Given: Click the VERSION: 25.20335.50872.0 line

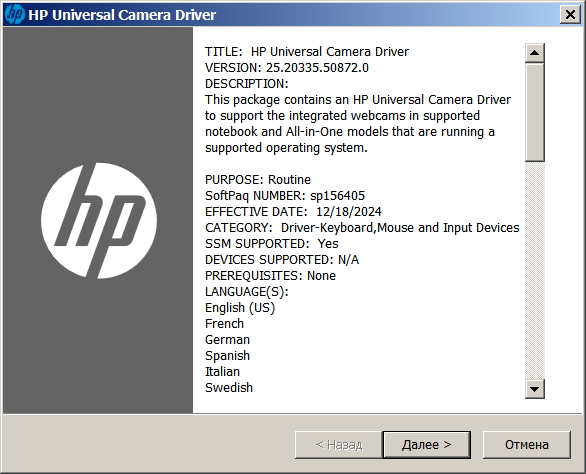Looking at the screenshot, I should pos(287,68).
